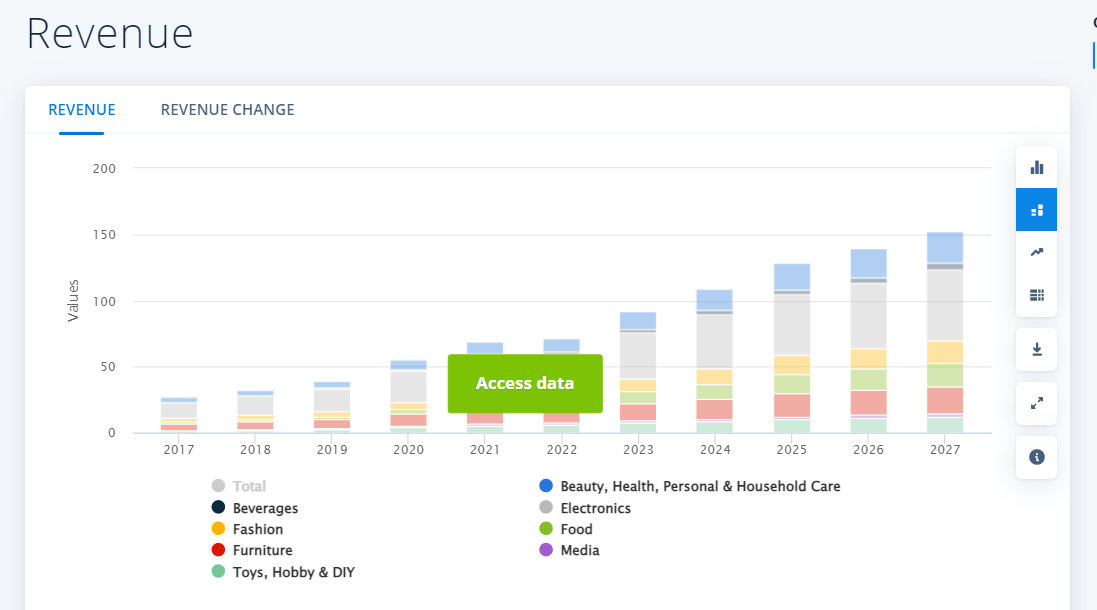Open the chart info icon
The width and height of the screenshot is (1097, 610).
click(x=1036, y=457)
